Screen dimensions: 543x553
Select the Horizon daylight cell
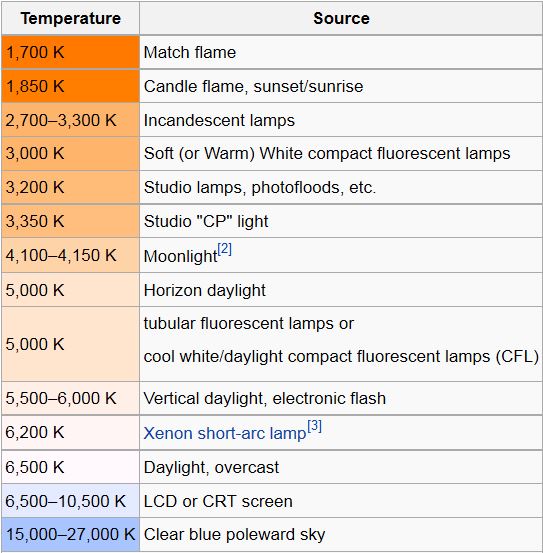coord(341,290)
